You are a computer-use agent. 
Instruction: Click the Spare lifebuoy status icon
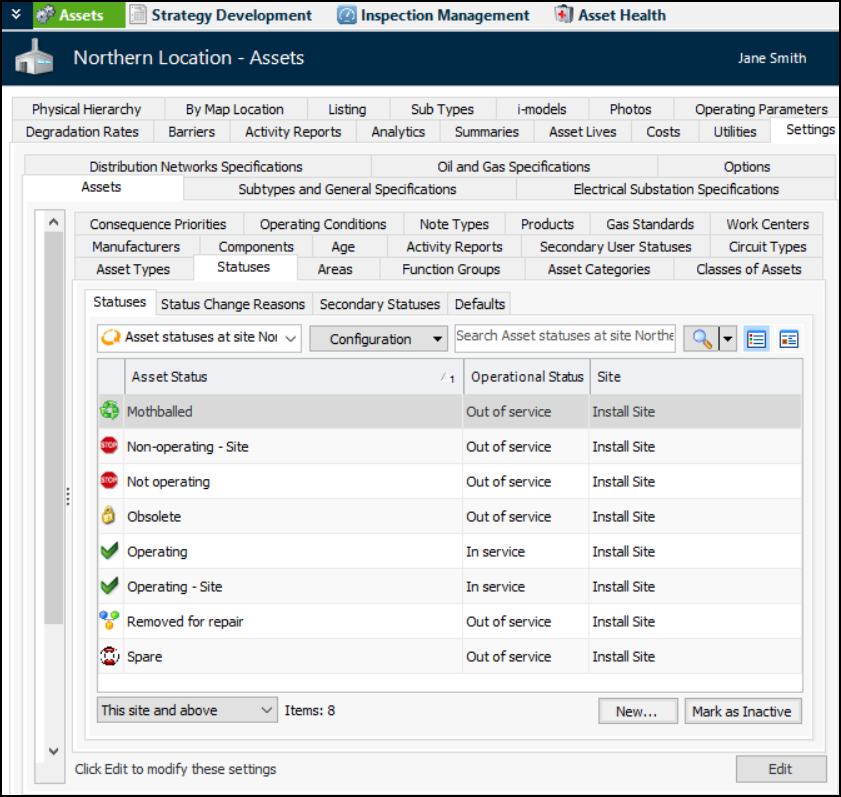coord(109,656)
